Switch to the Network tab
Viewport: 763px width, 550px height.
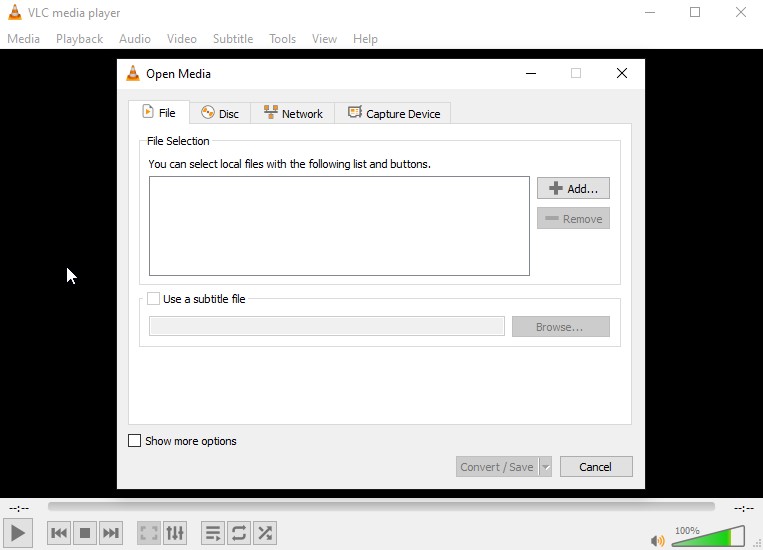point(292,113)
